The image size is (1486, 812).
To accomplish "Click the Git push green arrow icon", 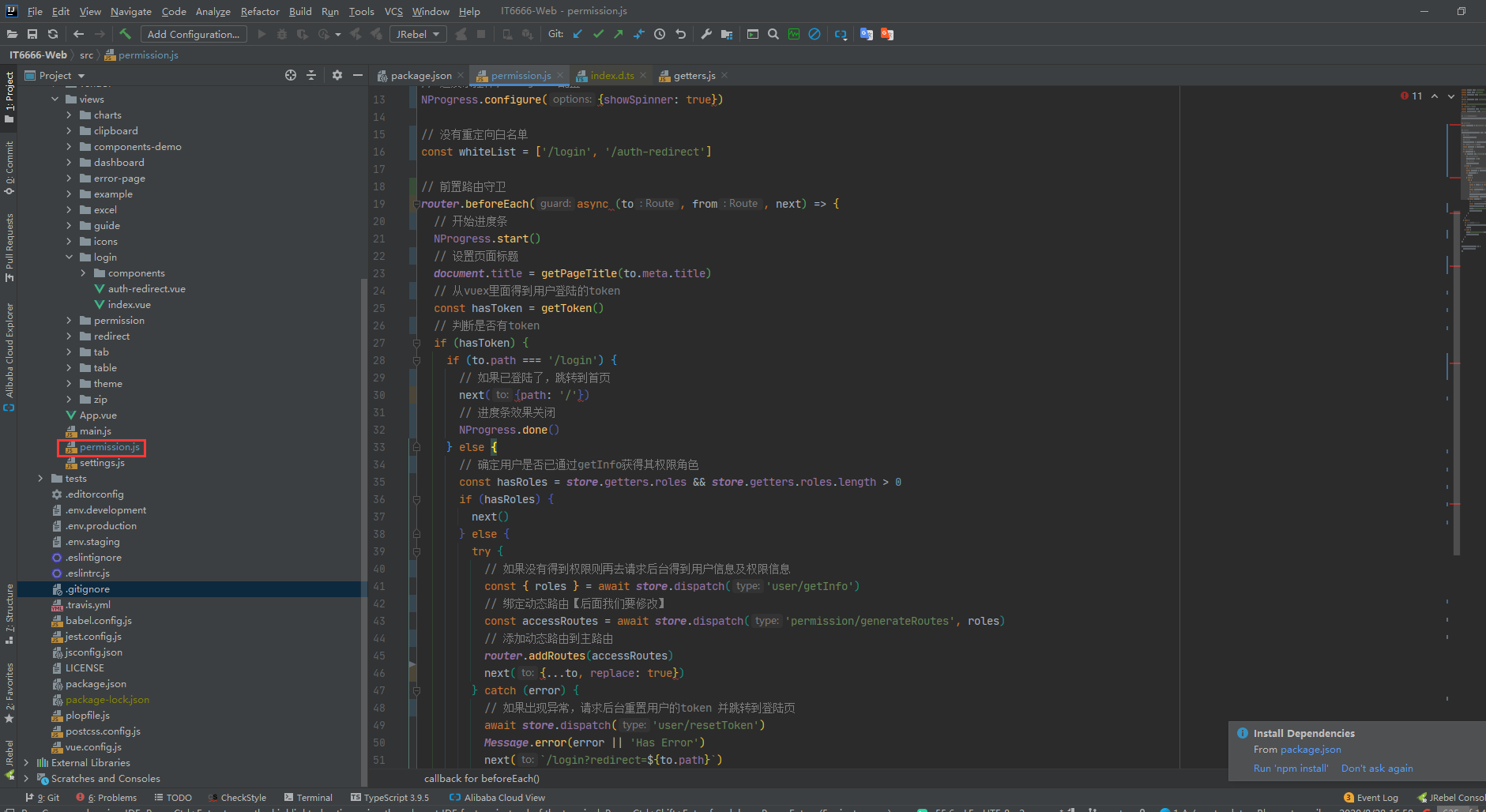I will point(619,34).
